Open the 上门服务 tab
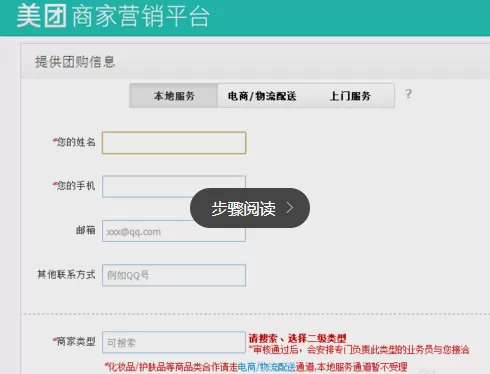 point(350,96)
